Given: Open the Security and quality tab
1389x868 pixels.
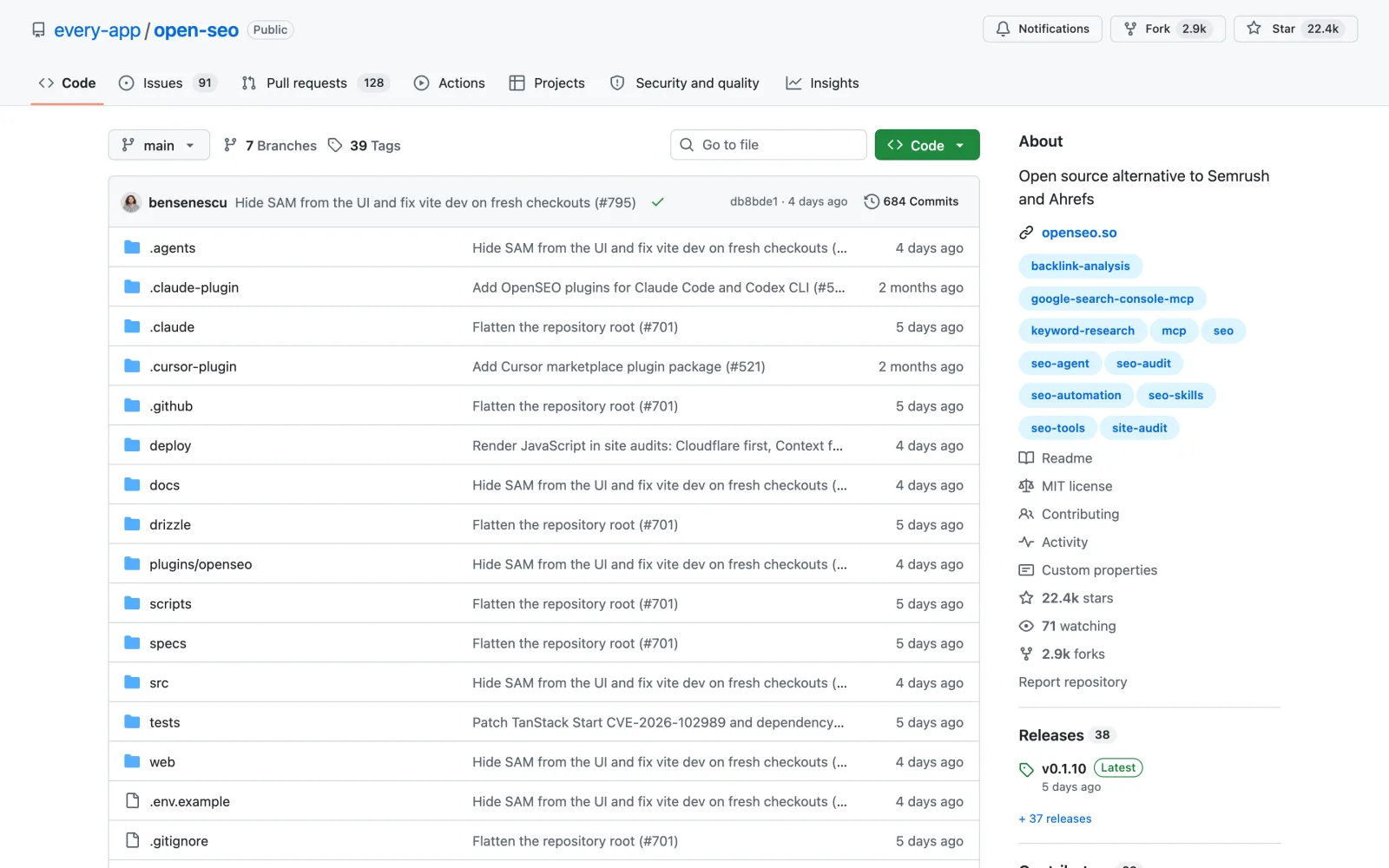Looking at the screenshot, I should click(685, 83).
